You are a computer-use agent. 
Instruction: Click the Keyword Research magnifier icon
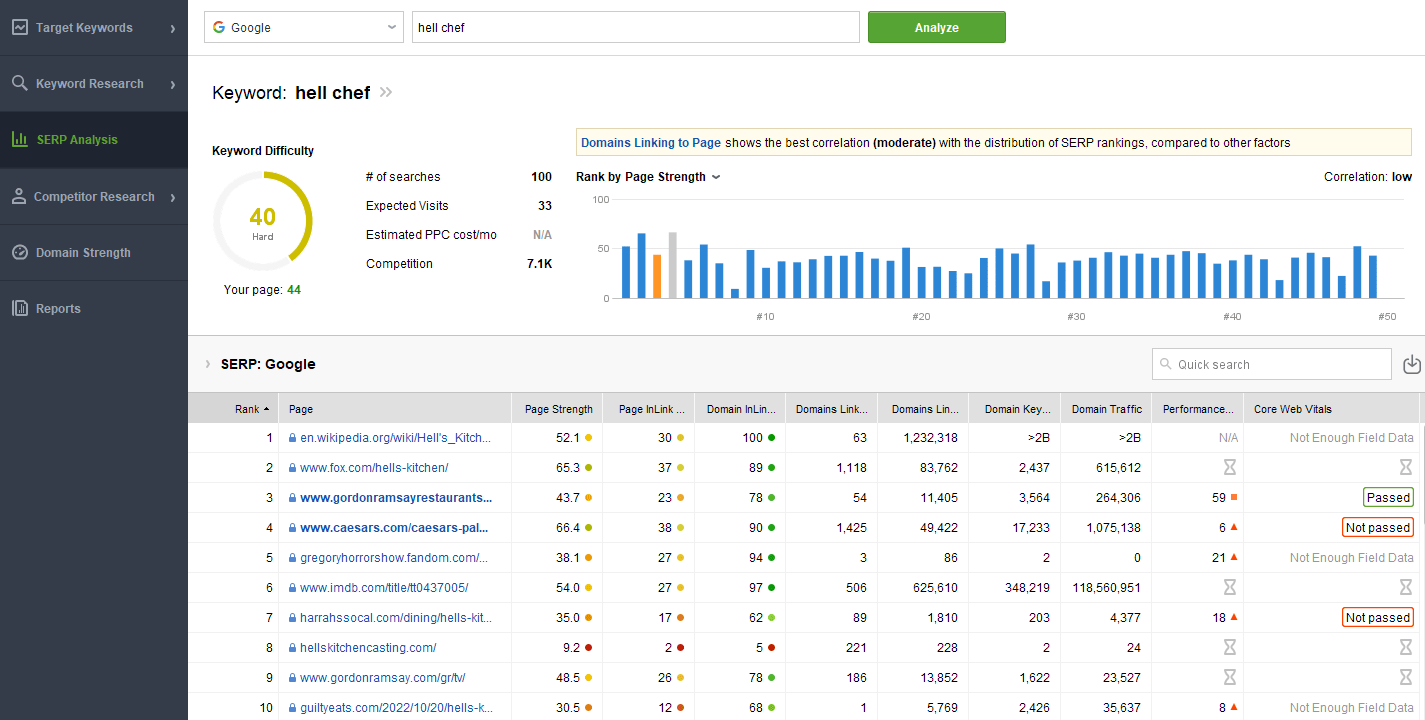(20, 84)
